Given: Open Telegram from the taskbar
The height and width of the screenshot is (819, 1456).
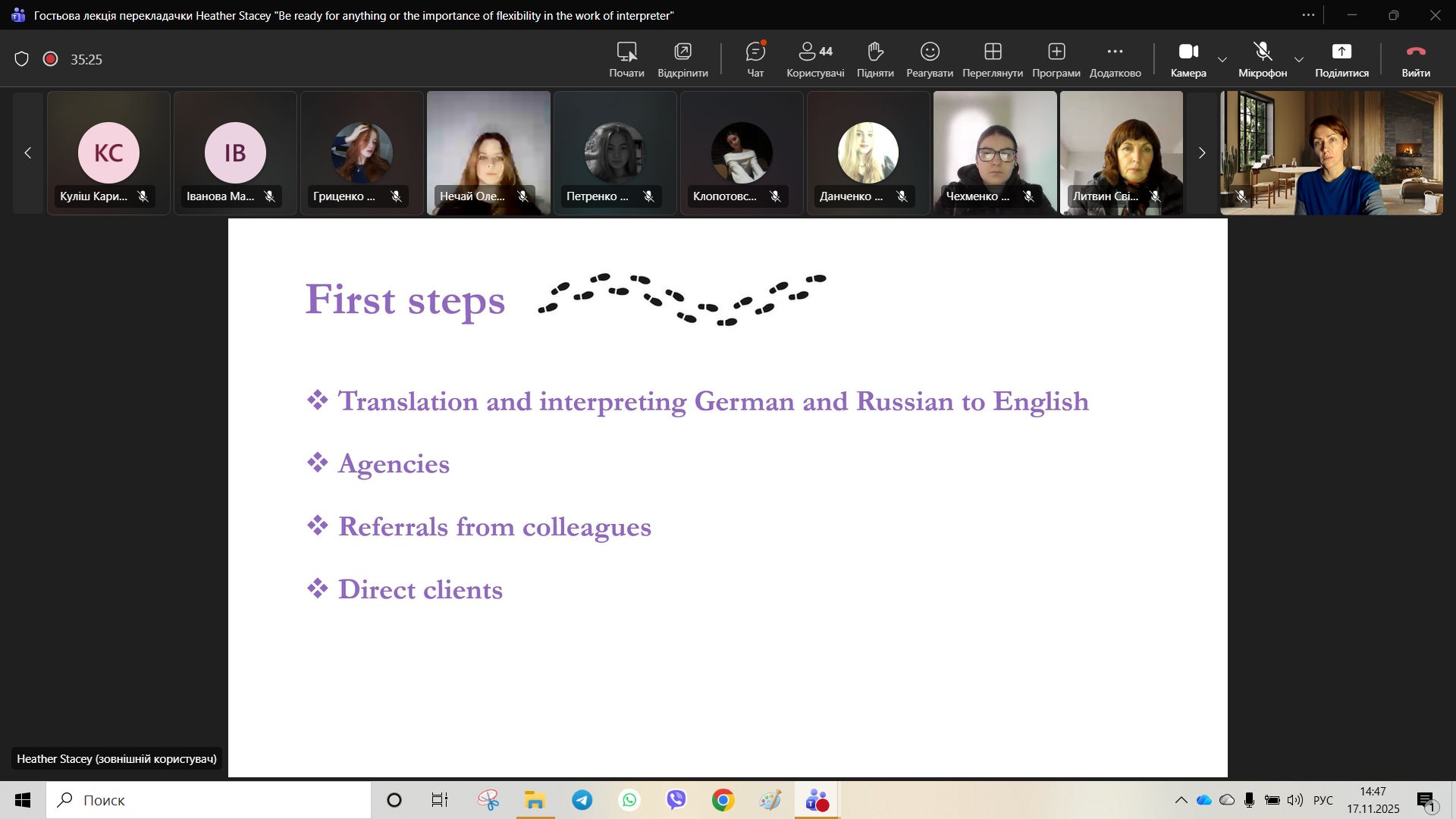Looking at the screenshot, I should 582,800.
